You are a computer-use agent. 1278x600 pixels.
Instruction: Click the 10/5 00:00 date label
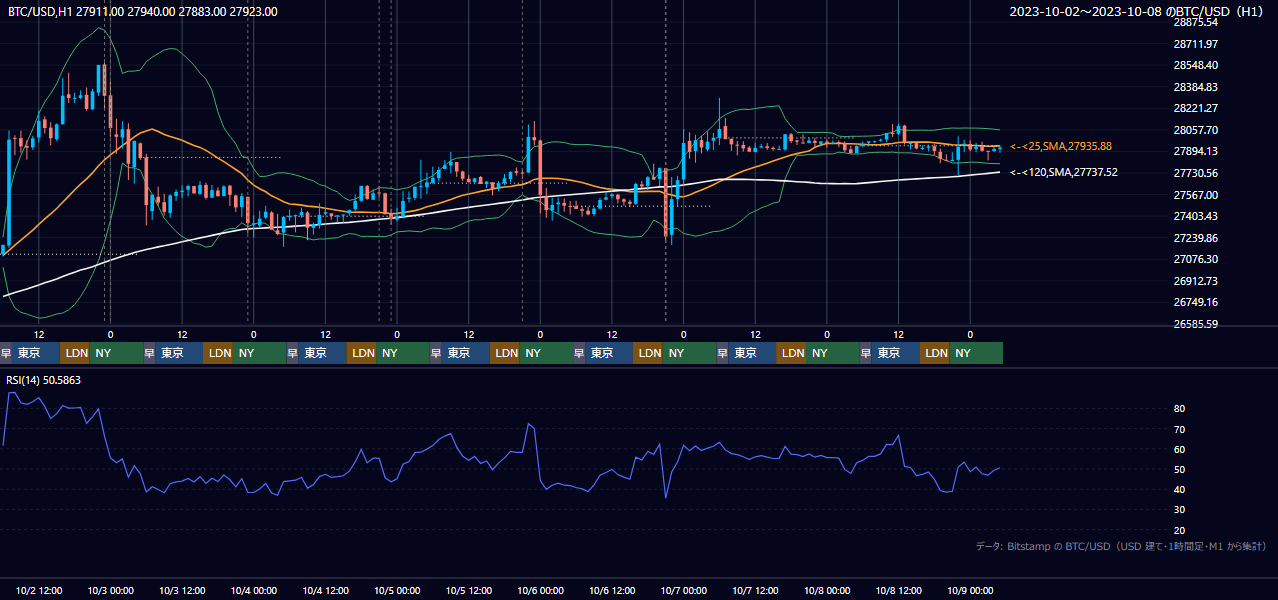coord(397,590)
